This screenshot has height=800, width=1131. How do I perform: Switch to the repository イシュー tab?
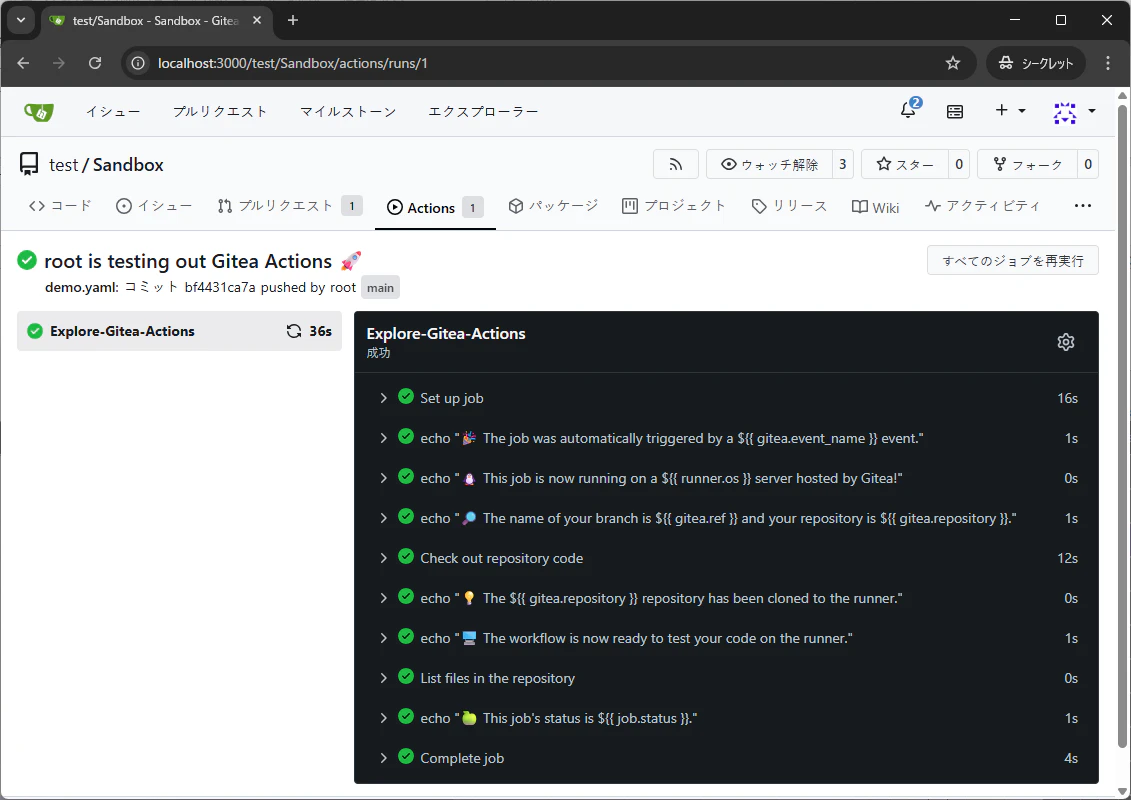click(x=154, y=206)
